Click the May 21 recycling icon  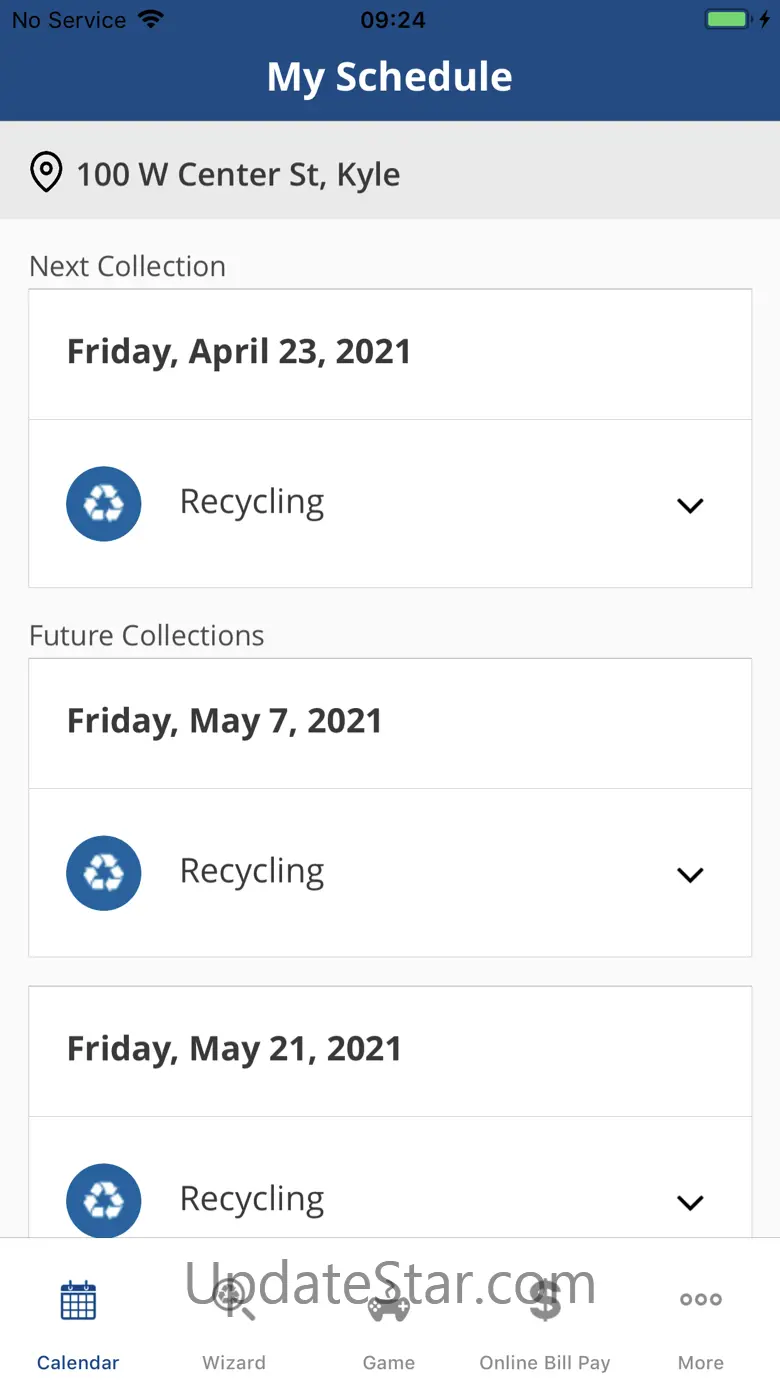(x=104, y=1200)
